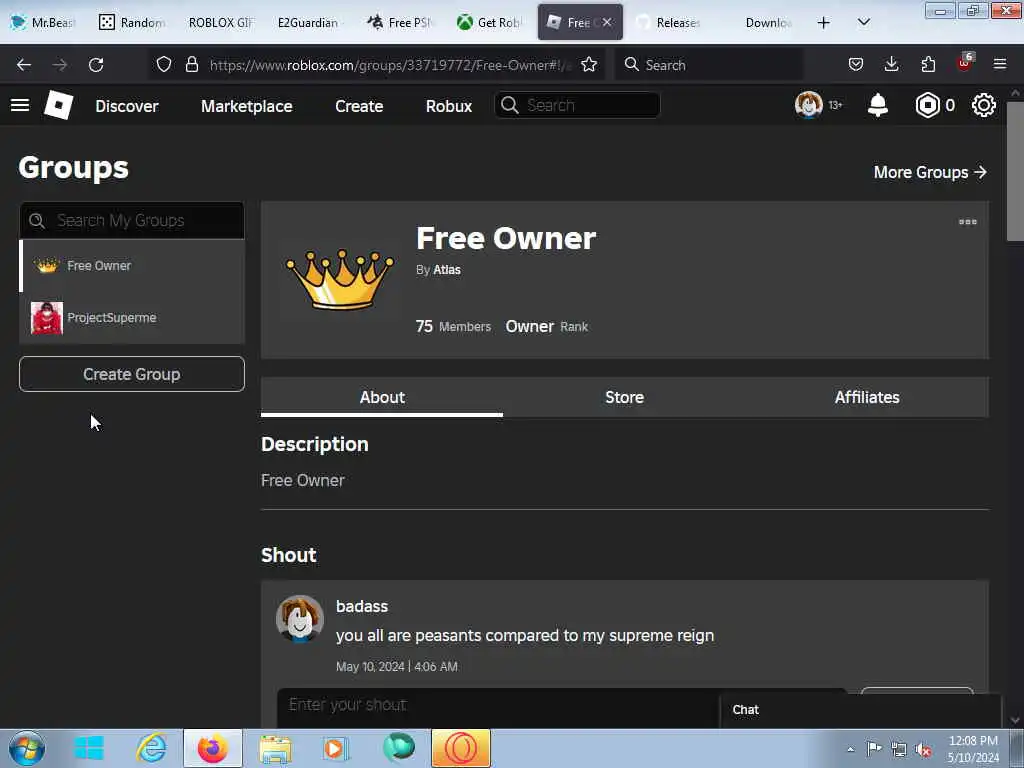The image size is (1024, 768).
Task: Switch to the Releases browser tab
Action: coord(668,22)
